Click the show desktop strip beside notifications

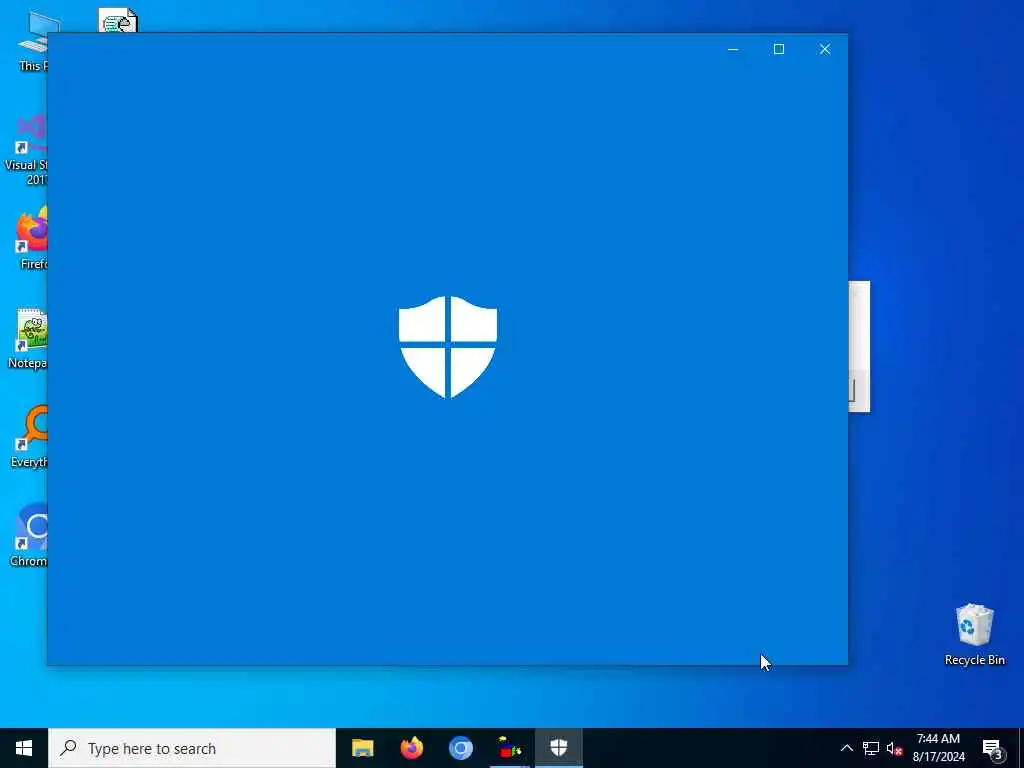[x=1021, y=748]
